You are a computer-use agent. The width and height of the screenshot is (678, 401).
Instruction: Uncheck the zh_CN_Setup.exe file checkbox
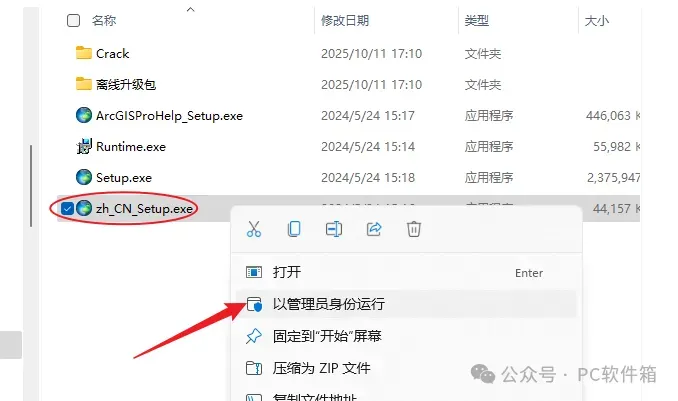(67, 209)
